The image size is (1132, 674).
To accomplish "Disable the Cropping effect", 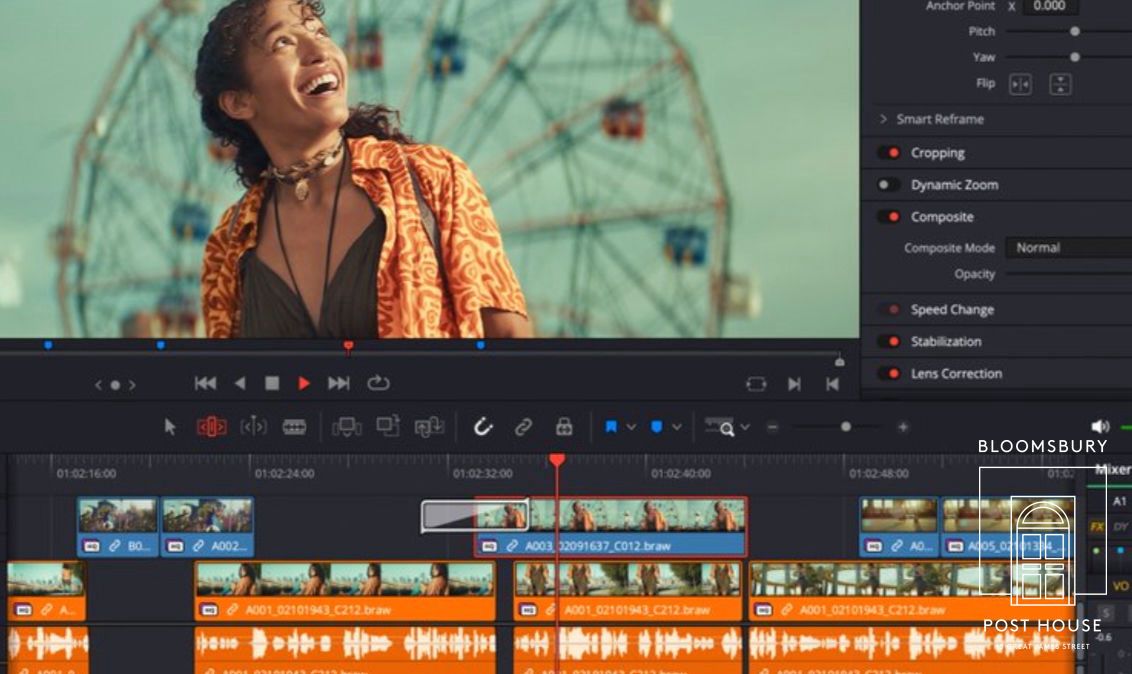I will [x=892, y=152].
